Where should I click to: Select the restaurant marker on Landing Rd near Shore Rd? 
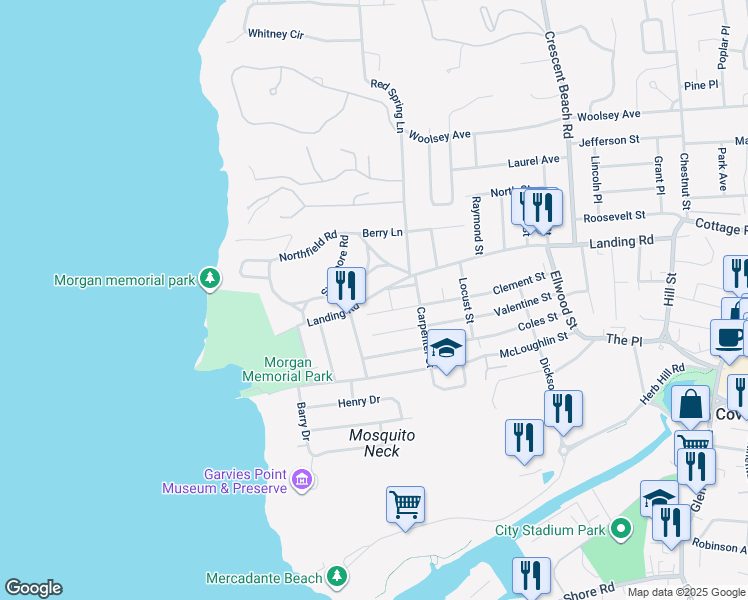click(346, 286)
